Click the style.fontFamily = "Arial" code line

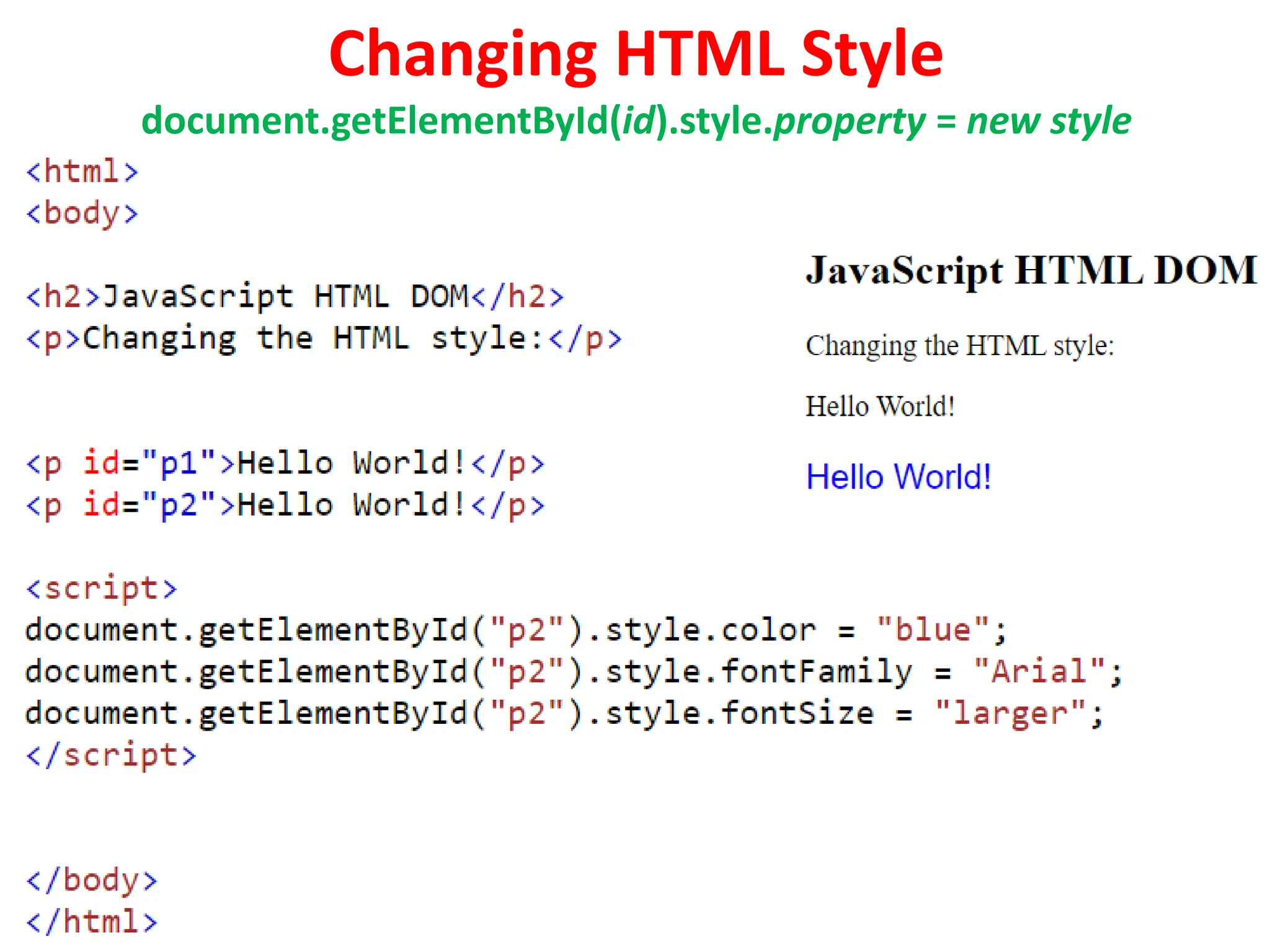(x=574, y=672)
